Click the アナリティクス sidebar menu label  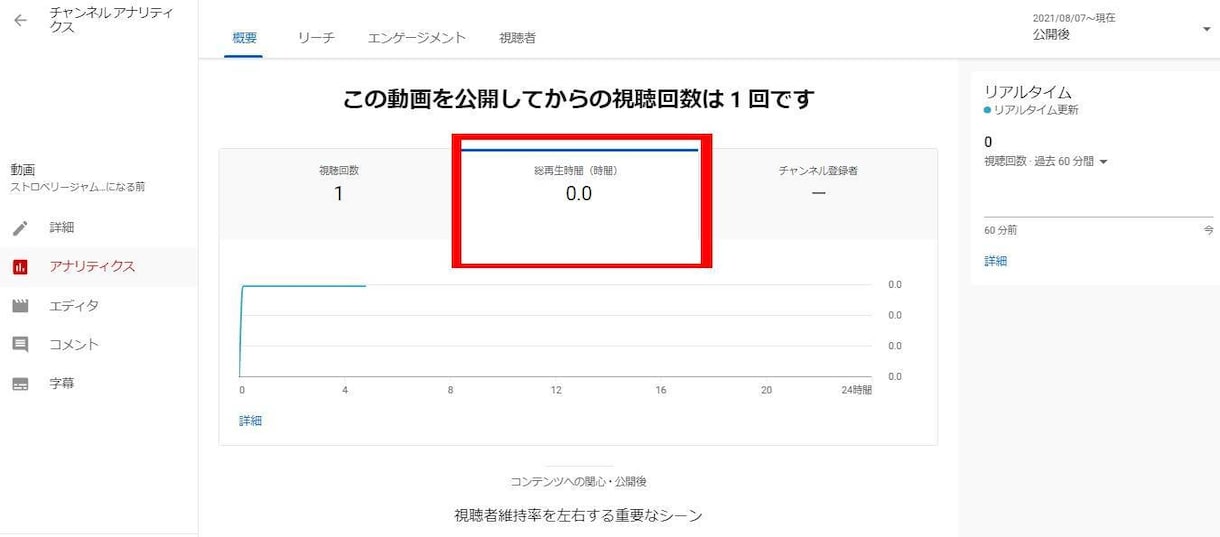pyautogui.click(x=92, y=267)
